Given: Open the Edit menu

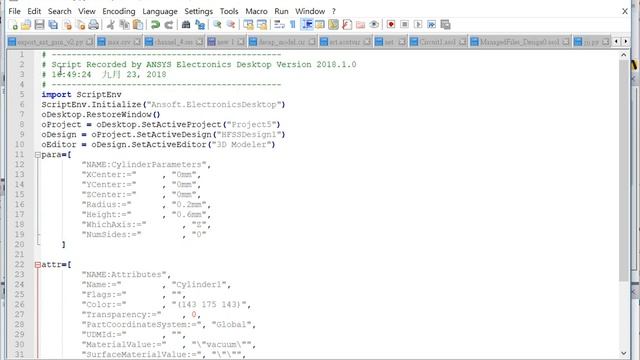Looking at the screenshot, I should (34, 11).
